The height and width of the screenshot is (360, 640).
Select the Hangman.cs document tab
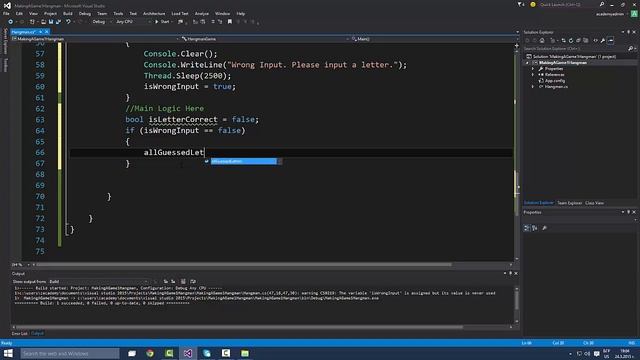pos(23,32)
